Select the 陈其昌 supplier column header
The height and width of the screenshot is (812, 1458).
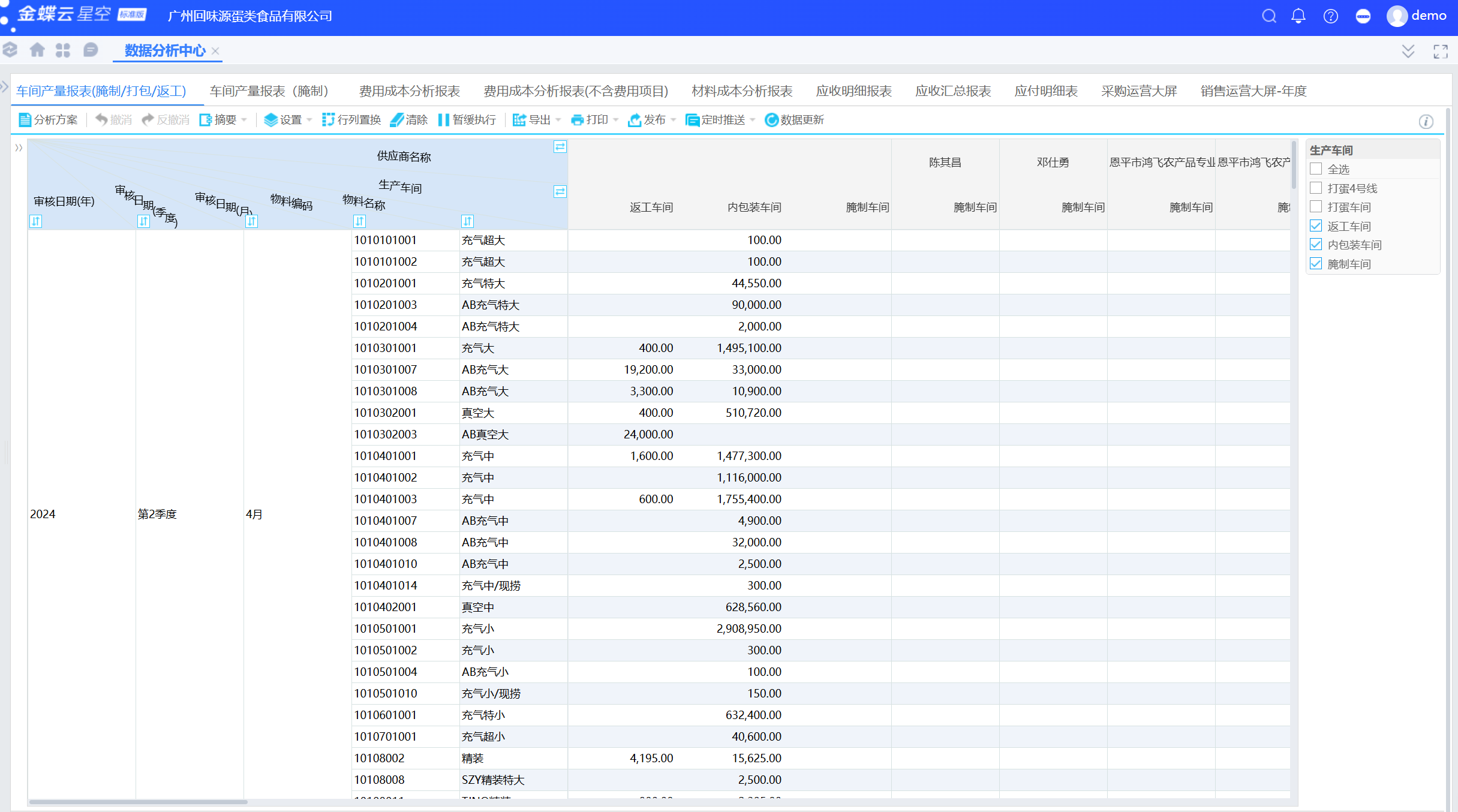(945, 163)
